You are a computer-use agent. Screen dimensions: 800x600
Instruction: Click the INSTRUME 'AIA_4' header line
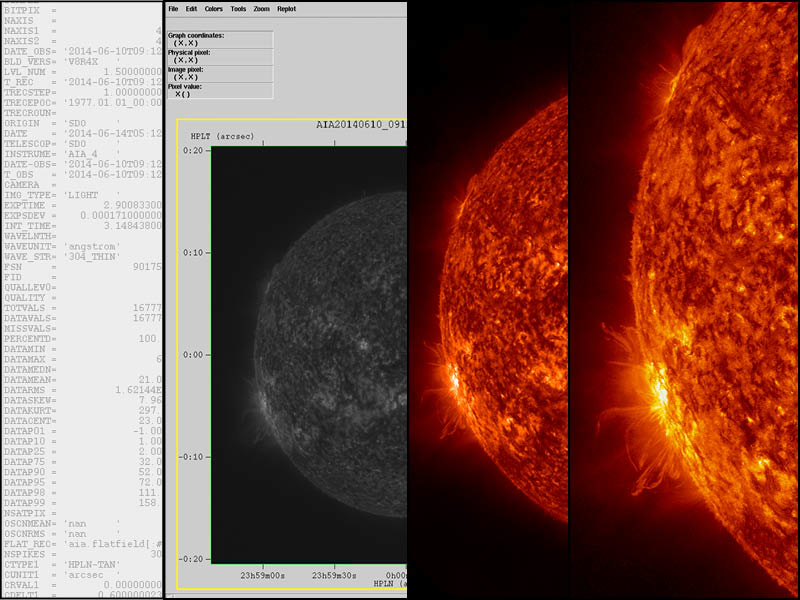click(80, 153)
